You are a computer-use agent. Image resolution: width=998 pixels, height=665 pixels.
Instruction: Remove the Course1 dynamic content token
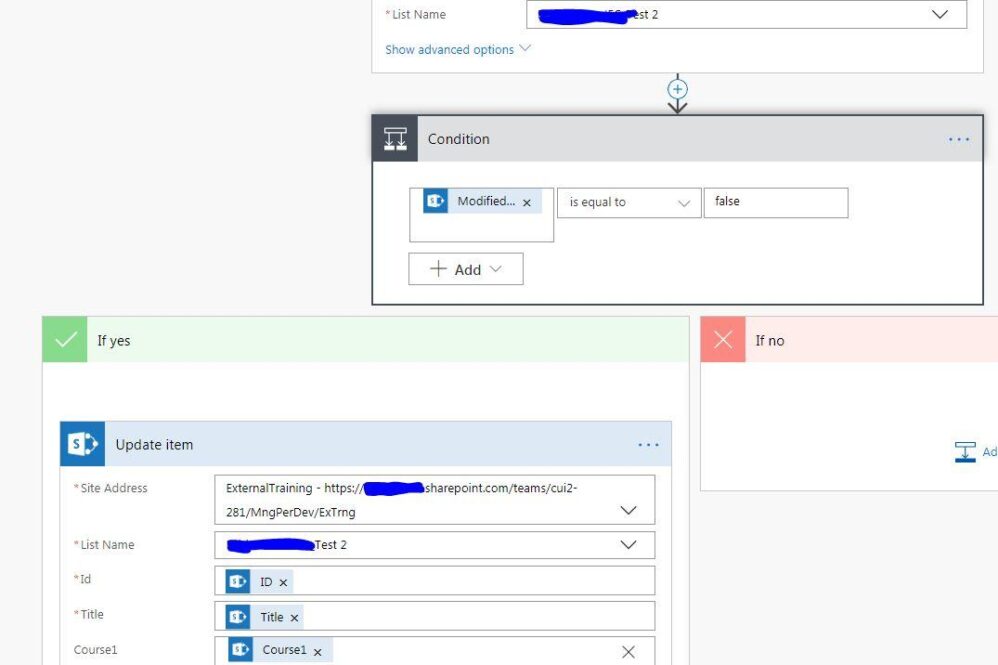[317, 651]
